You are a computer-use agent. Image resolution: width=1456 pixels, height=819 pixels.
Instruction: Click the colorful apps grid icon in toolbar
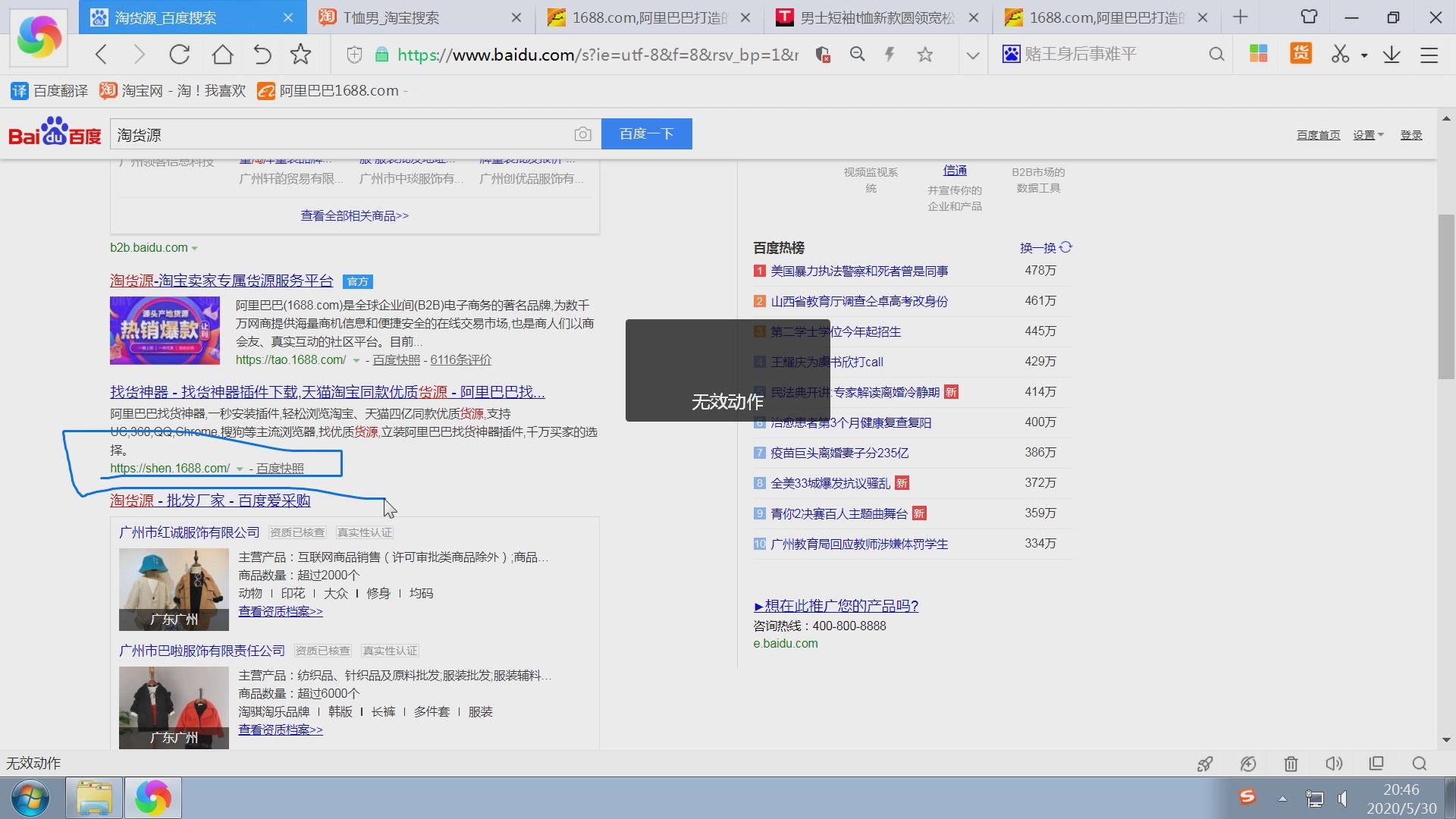pyautogui.click(x=1258, y=54)
